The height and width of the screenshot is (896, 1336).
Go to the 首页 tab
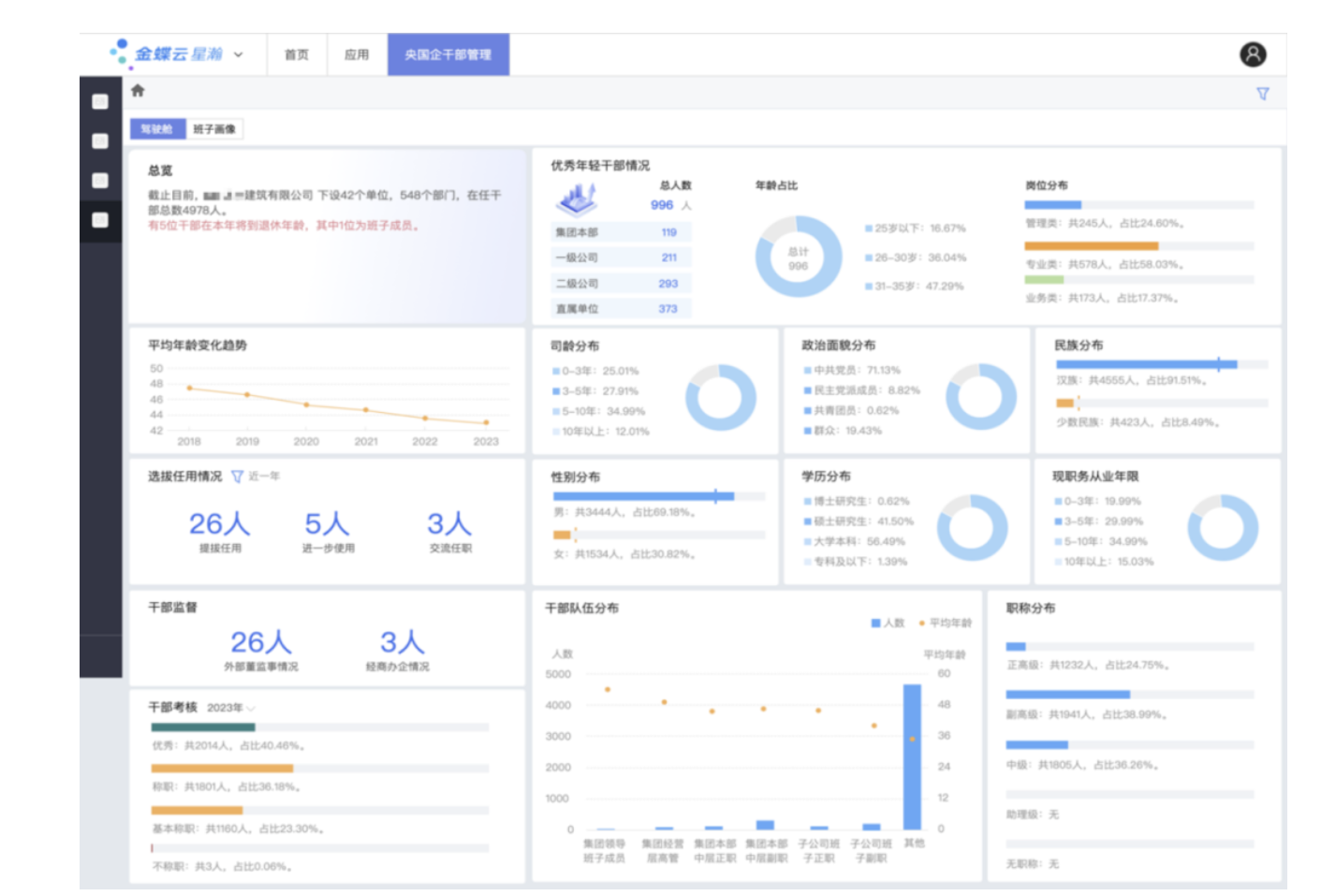point(297,55)
